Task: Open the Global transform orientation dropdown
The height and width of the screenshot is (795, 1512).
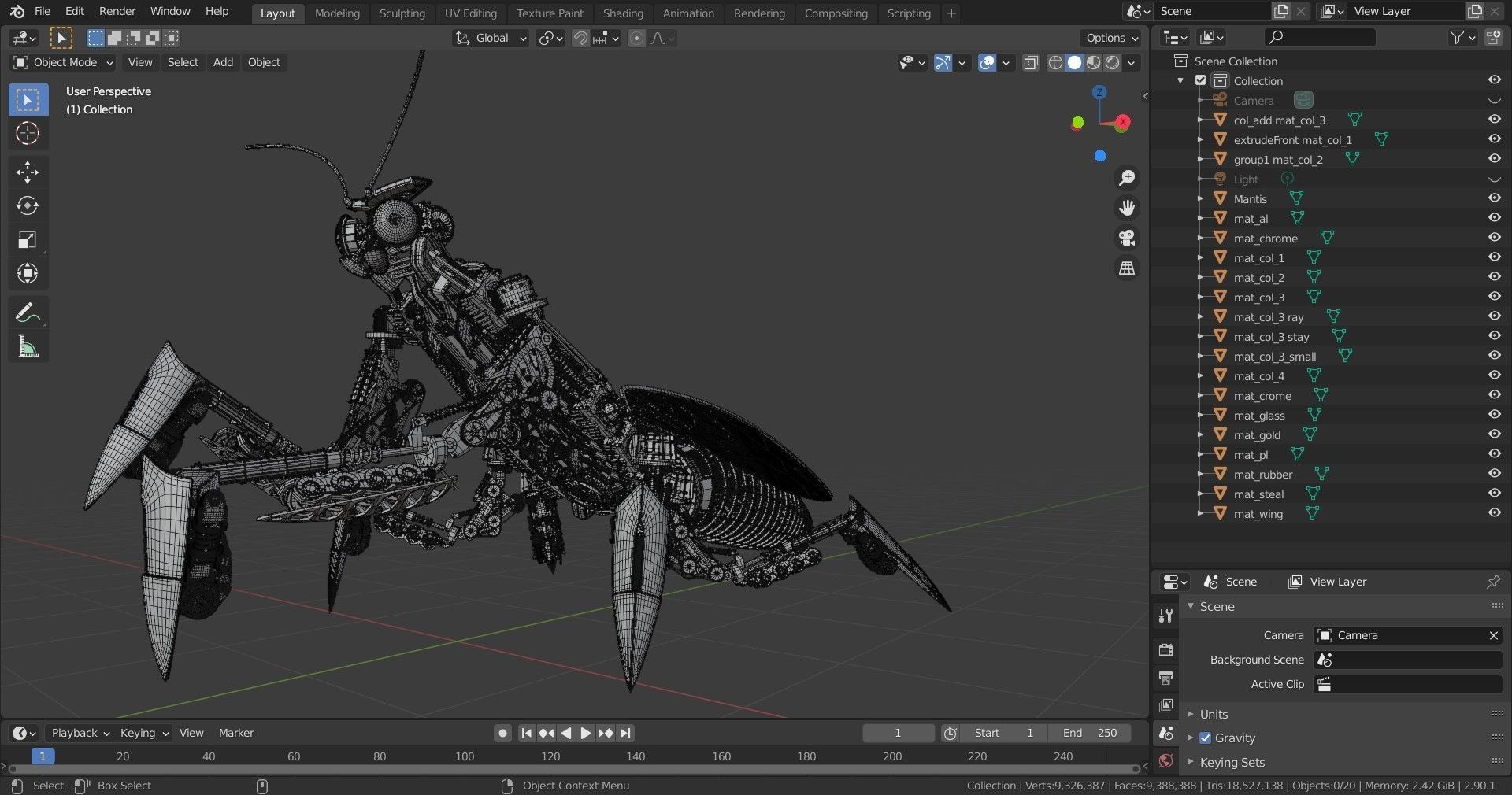Action: click(x=491, y=39)
